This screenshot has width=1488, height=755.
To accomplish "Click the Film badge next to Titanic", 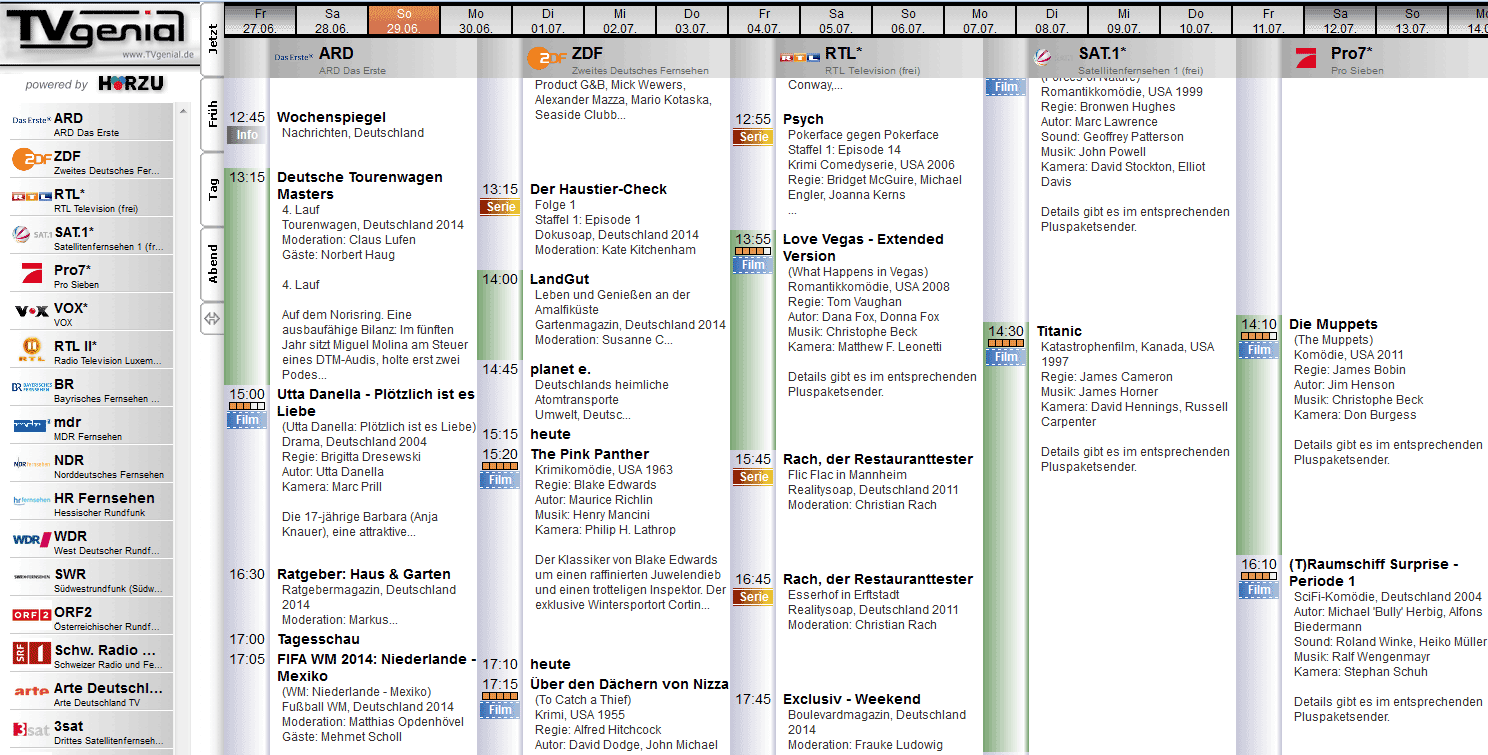I will click(x=1006, y=355).
